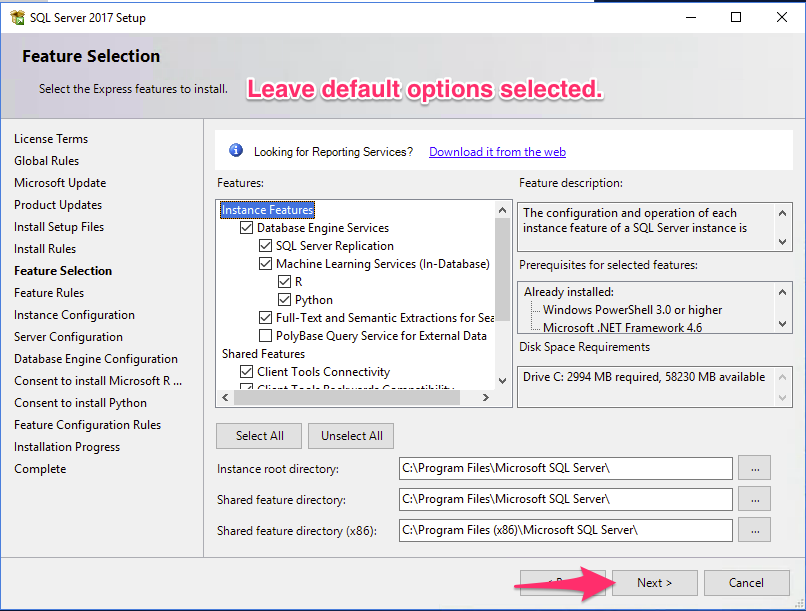Click the SQL Server Setup title bar icon
This screenshot has width=806, height=611.
click(17, 17)
